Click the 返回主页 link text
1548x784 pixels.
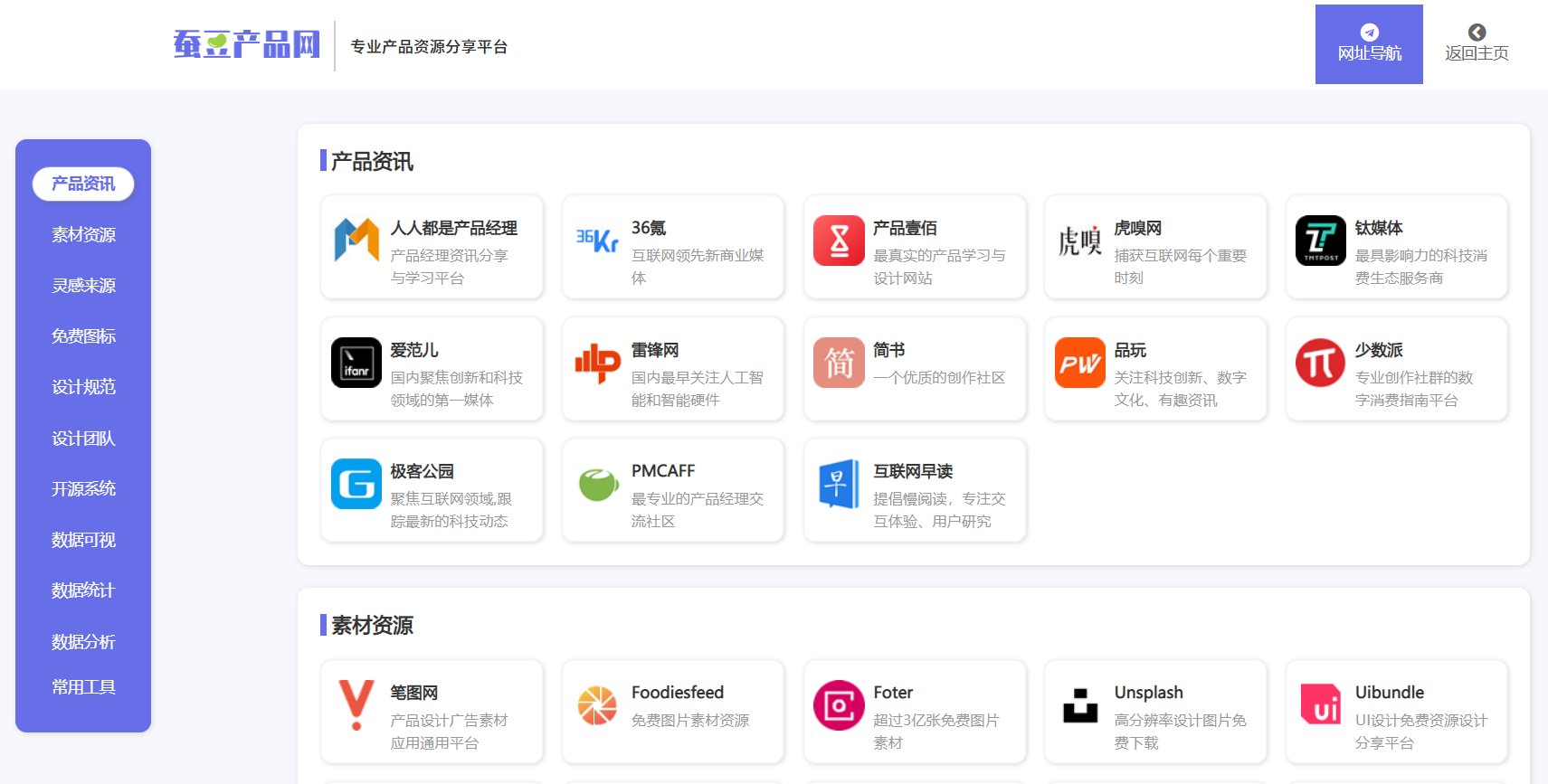pyautogui.click(x=1477, y=53)
